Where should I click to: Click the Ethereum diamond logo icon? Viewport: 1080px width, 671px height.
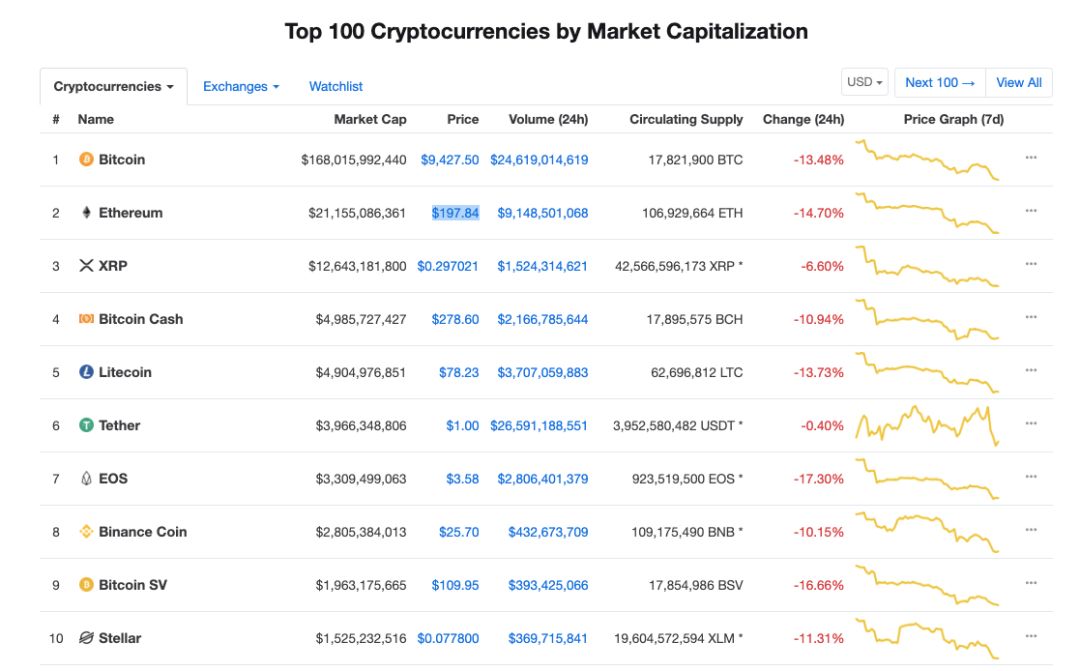[x=86, y=213]
